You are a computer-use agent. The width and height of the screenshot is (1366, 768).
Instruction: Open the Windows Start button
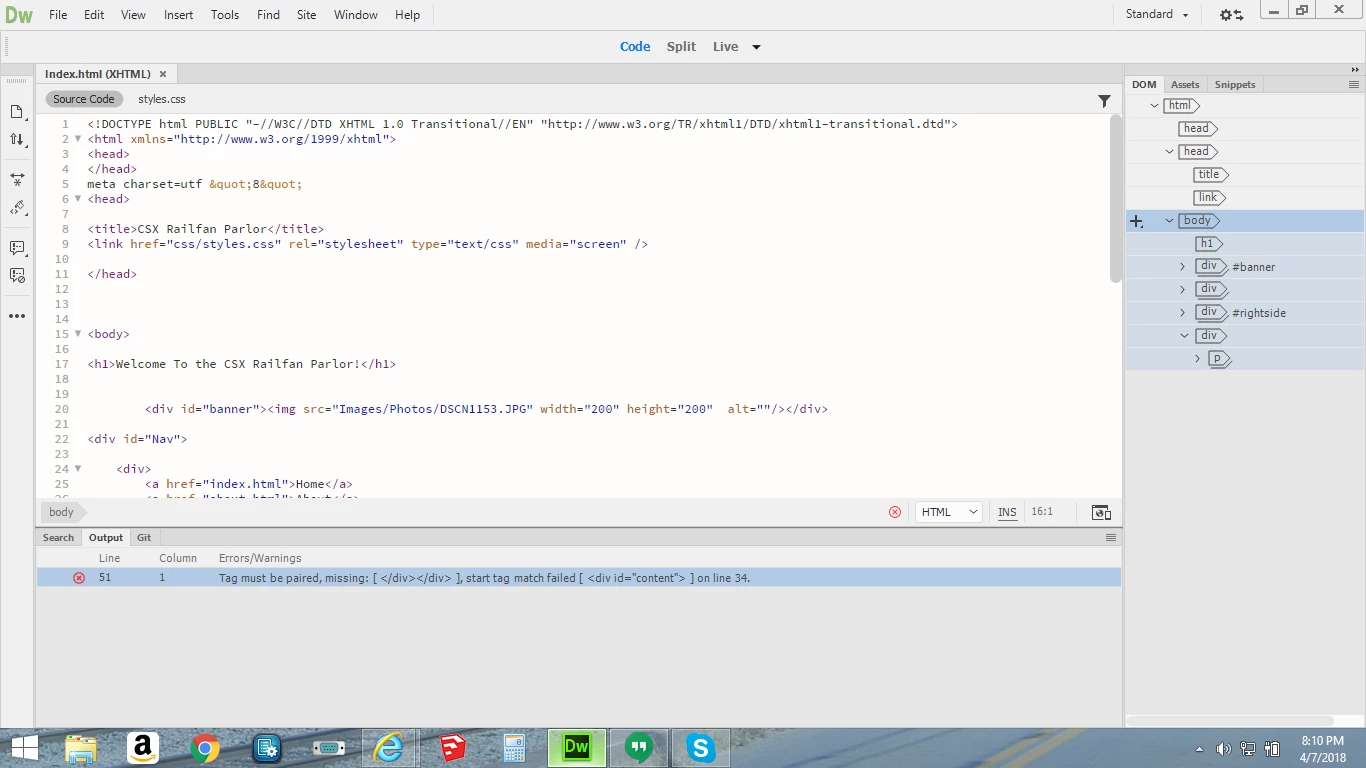25,748
